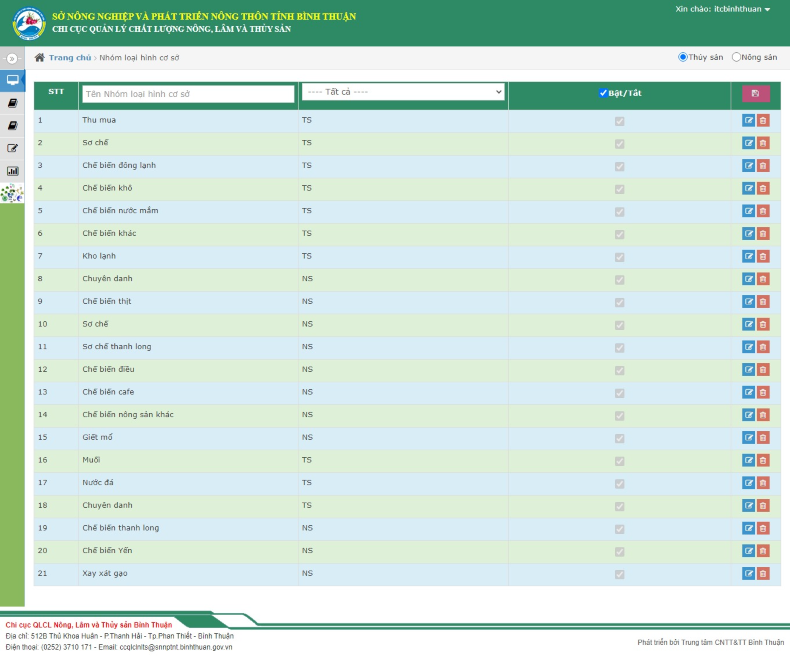The width and height of the screenshot is (790, 656).
Task: Open the itcbinhthuan user menu
Action: (735, 9)
